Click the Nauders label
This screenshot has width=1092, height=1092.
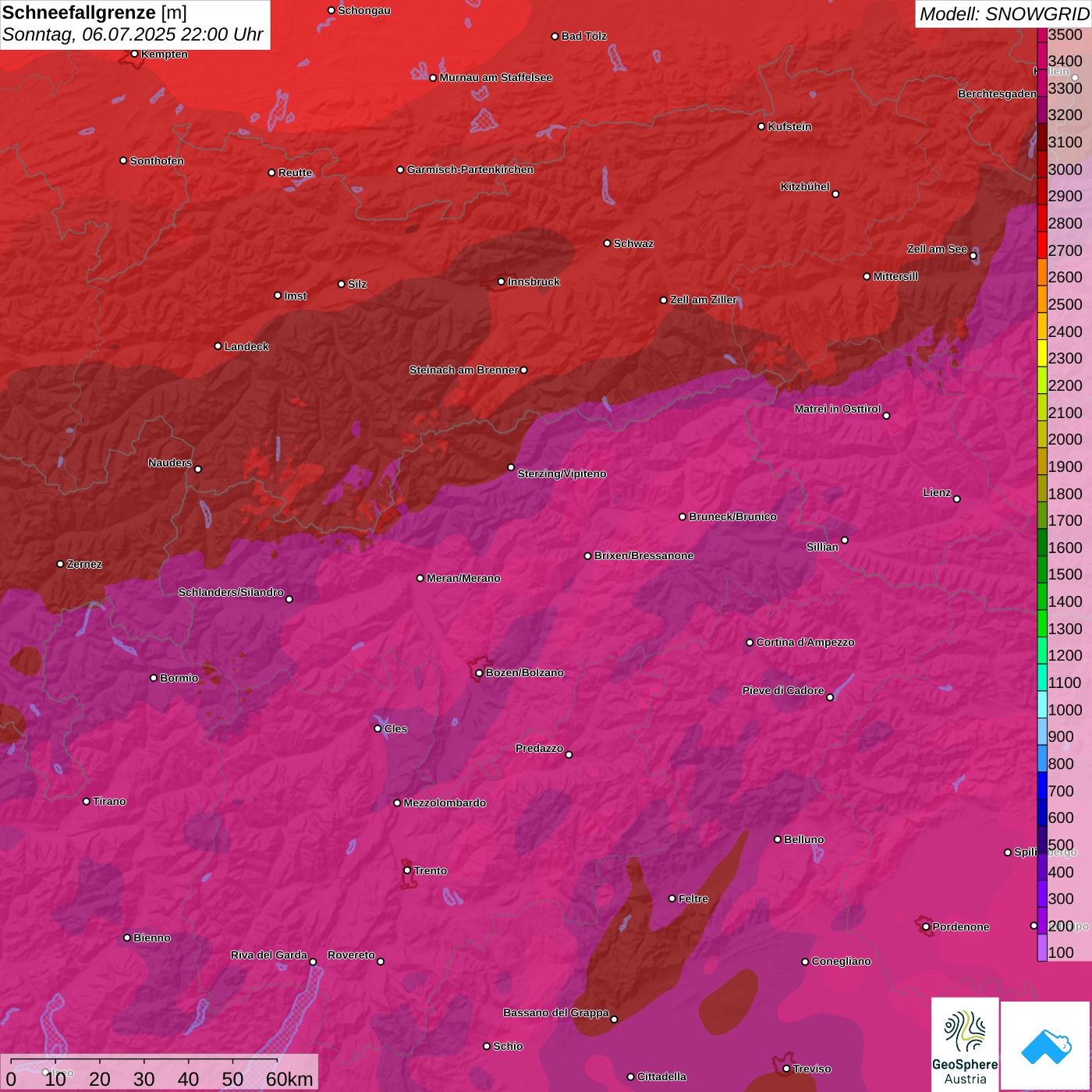(x=170, y=463)
